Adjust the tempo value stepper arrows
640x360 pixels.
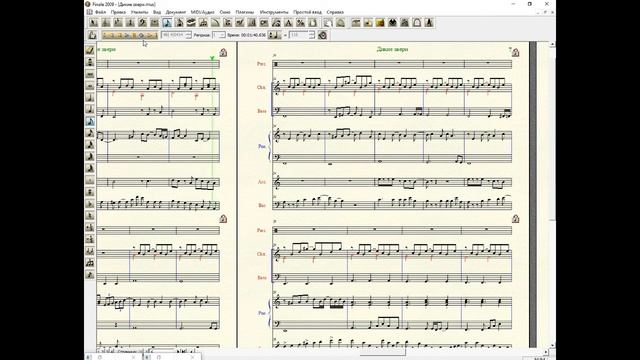coord(312,35)
